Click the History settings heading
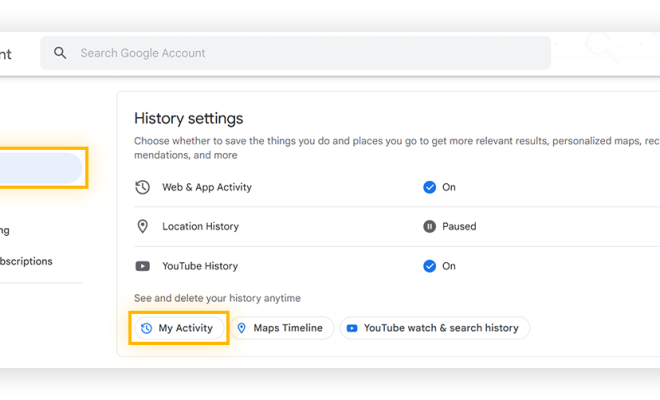 point(189,118)
